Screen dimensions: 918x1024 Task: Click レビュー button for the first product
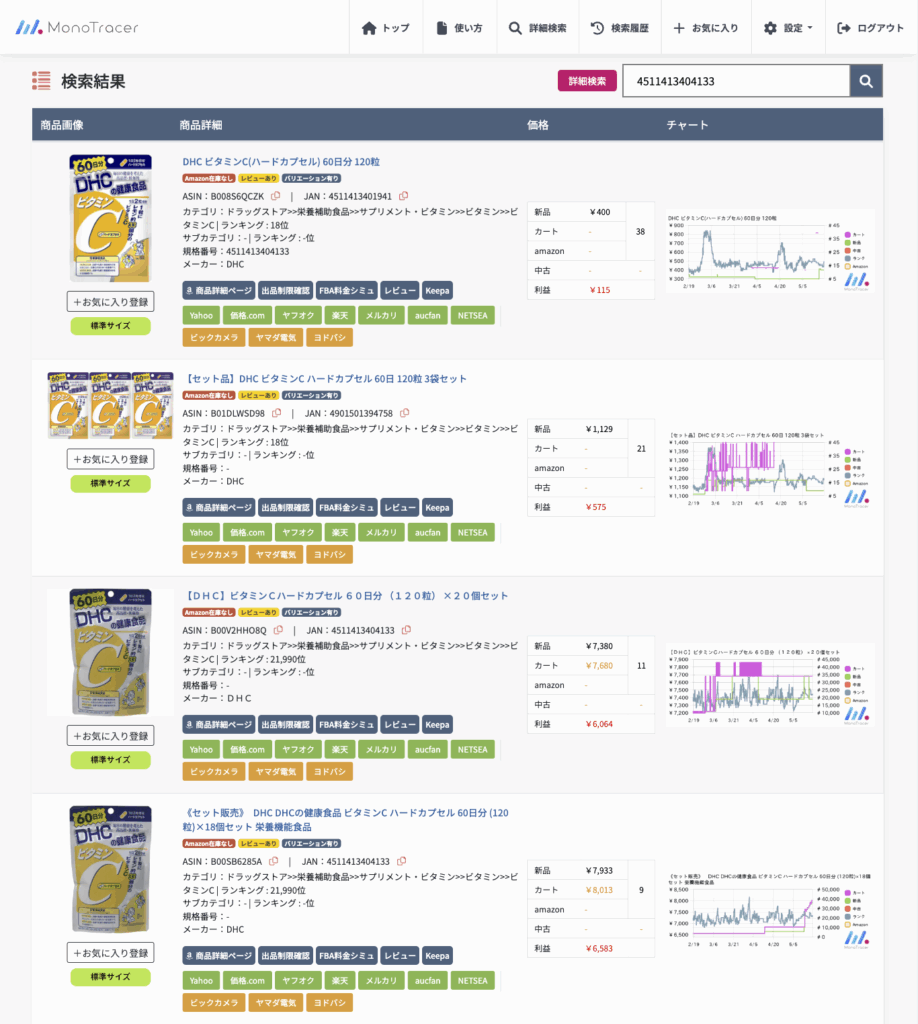[400, 291]
